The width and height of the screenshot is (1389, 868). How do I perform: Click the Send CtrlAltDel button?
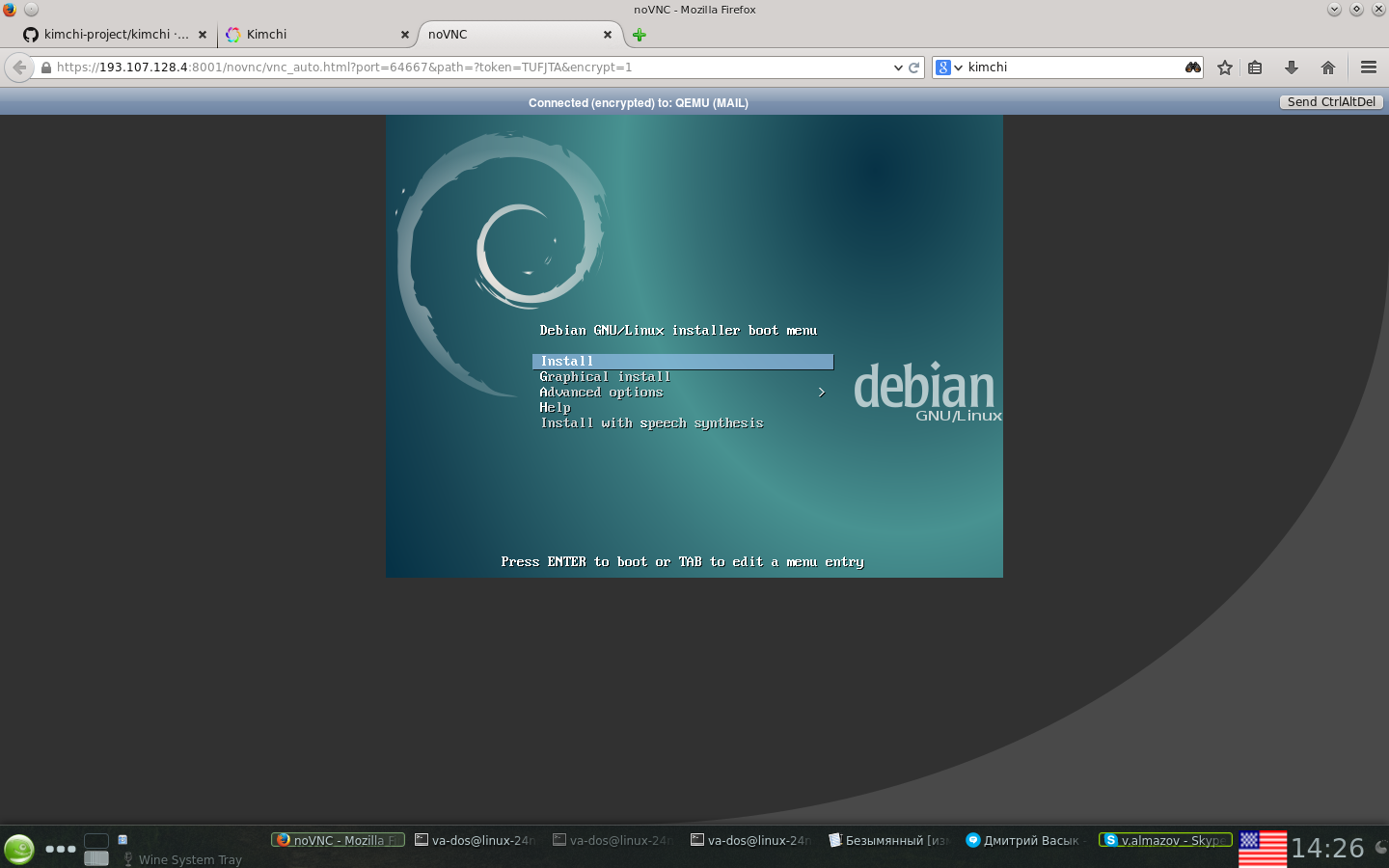pos(1331,102)
